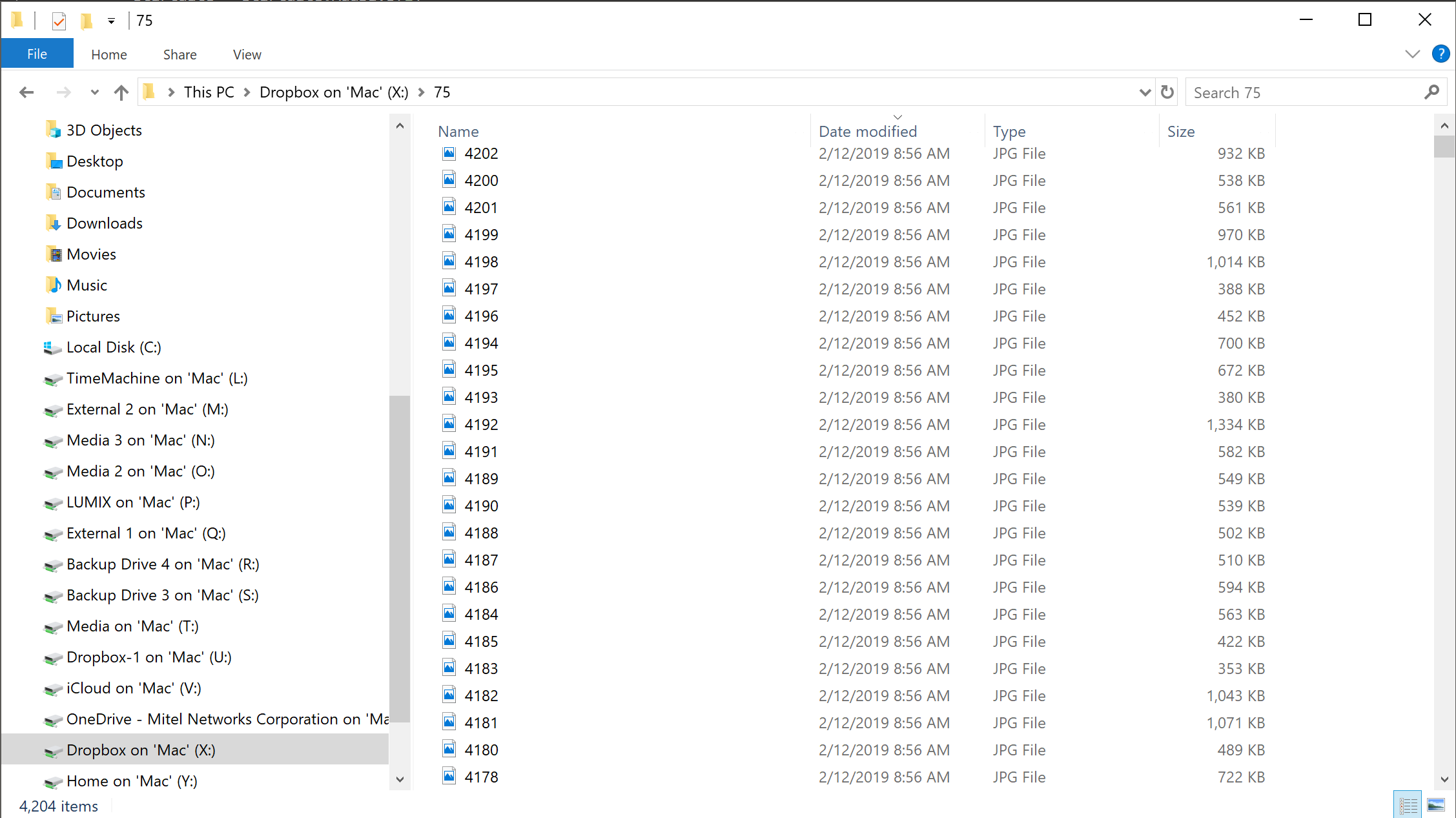Click the Properties icon in quick access toolbar
1456x818 pixels.
pyautogui.click(x=59, y=21)
